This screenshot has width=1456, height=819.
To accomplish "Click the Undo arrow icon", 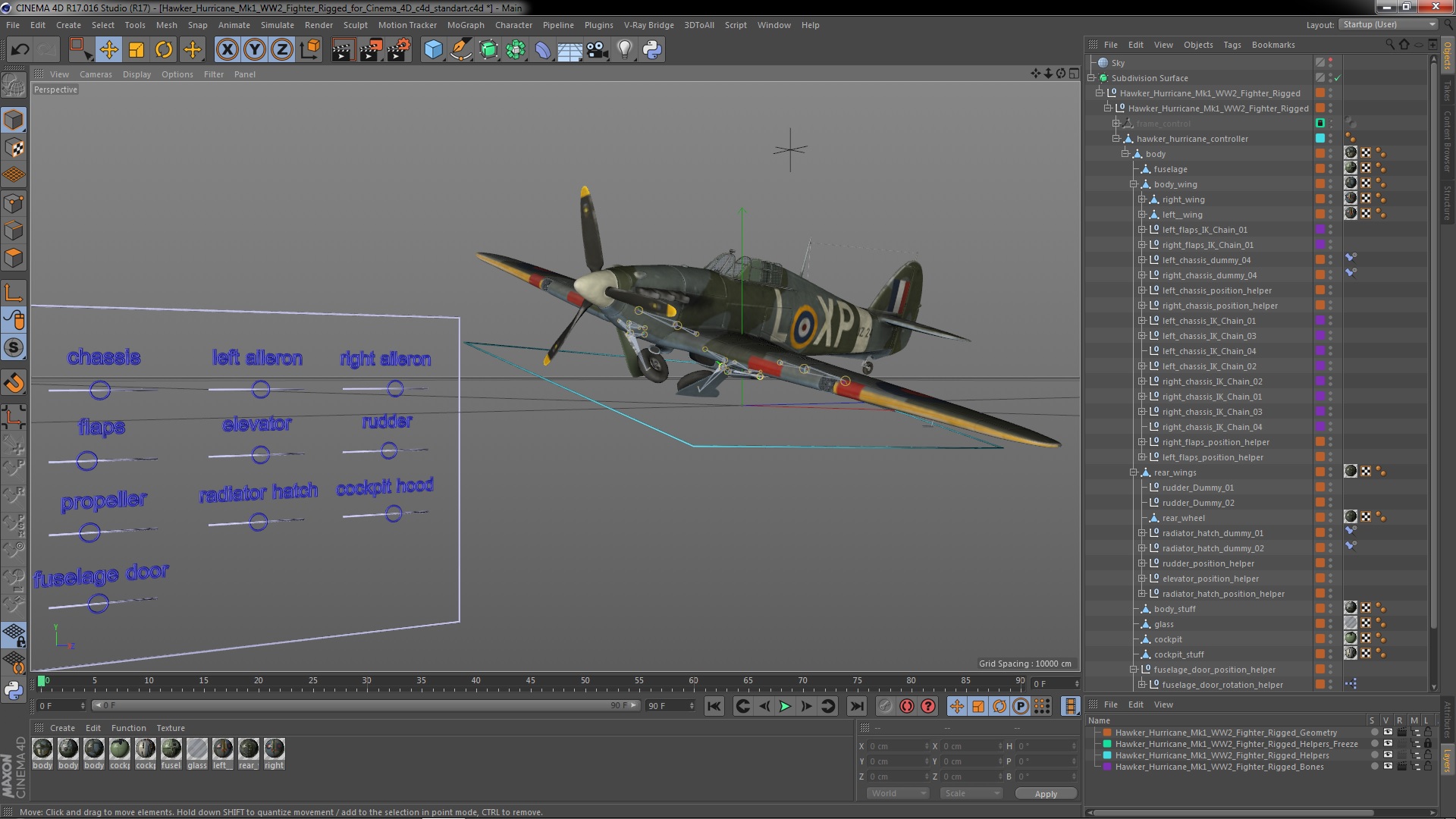I will 20,50.
